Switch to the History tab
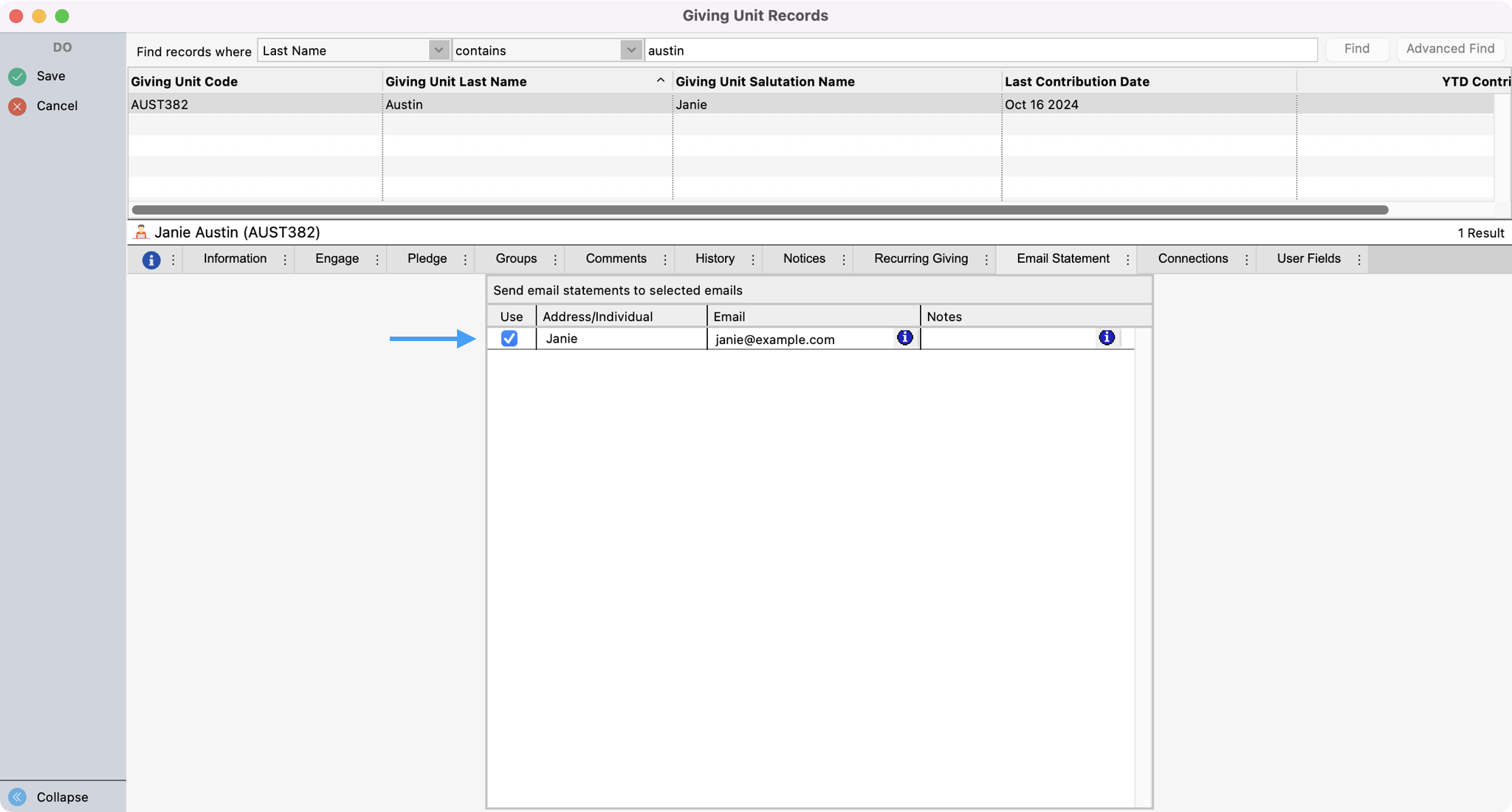The width and height of the screenshot is (1512, 812). click(714, 259)
